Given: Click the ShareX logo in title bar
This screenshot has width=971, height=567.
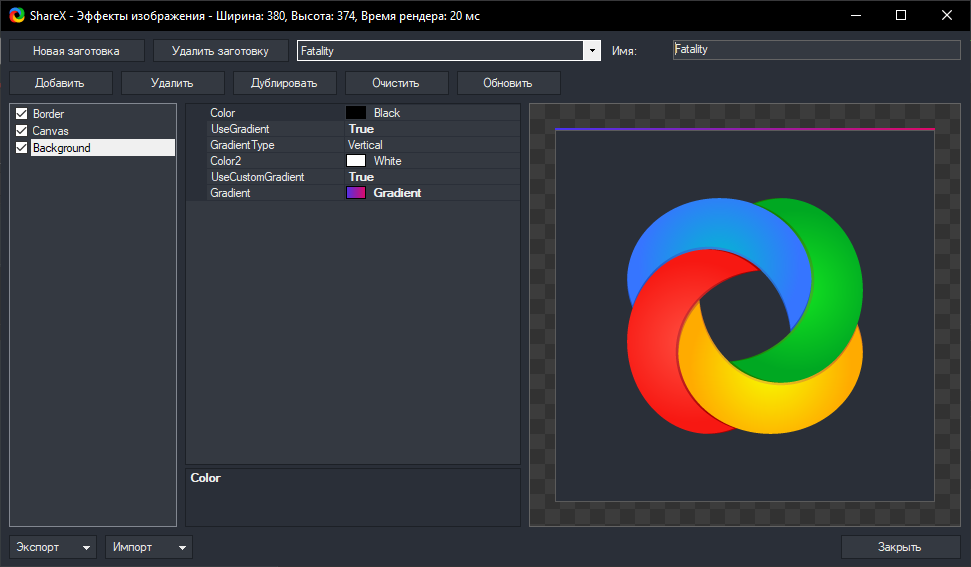Looking at the screenshot, I should click(17, 15).
